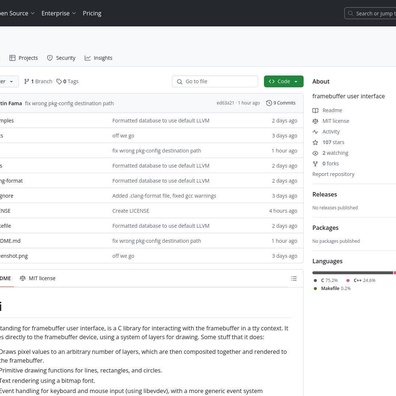The width and height of the screenshot is (396, 396).
Task: Open the 9 Commits history
Action: tap(281, 103)
